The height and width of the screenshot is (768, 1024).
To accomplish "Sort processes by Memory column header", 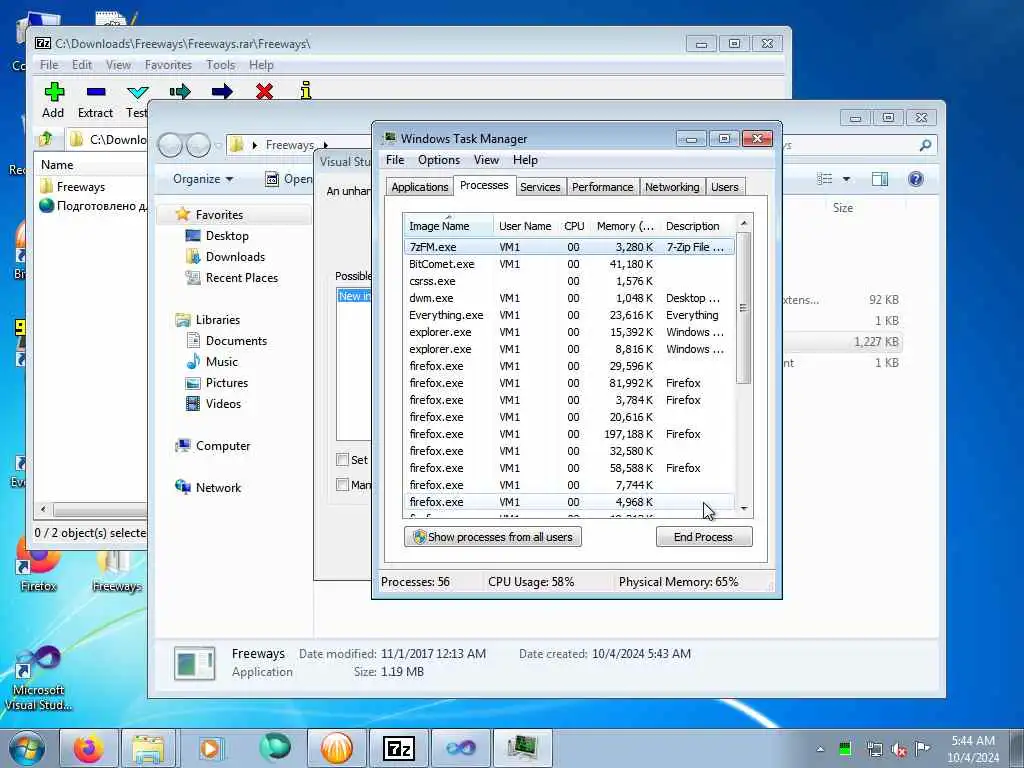I will 625,226.
